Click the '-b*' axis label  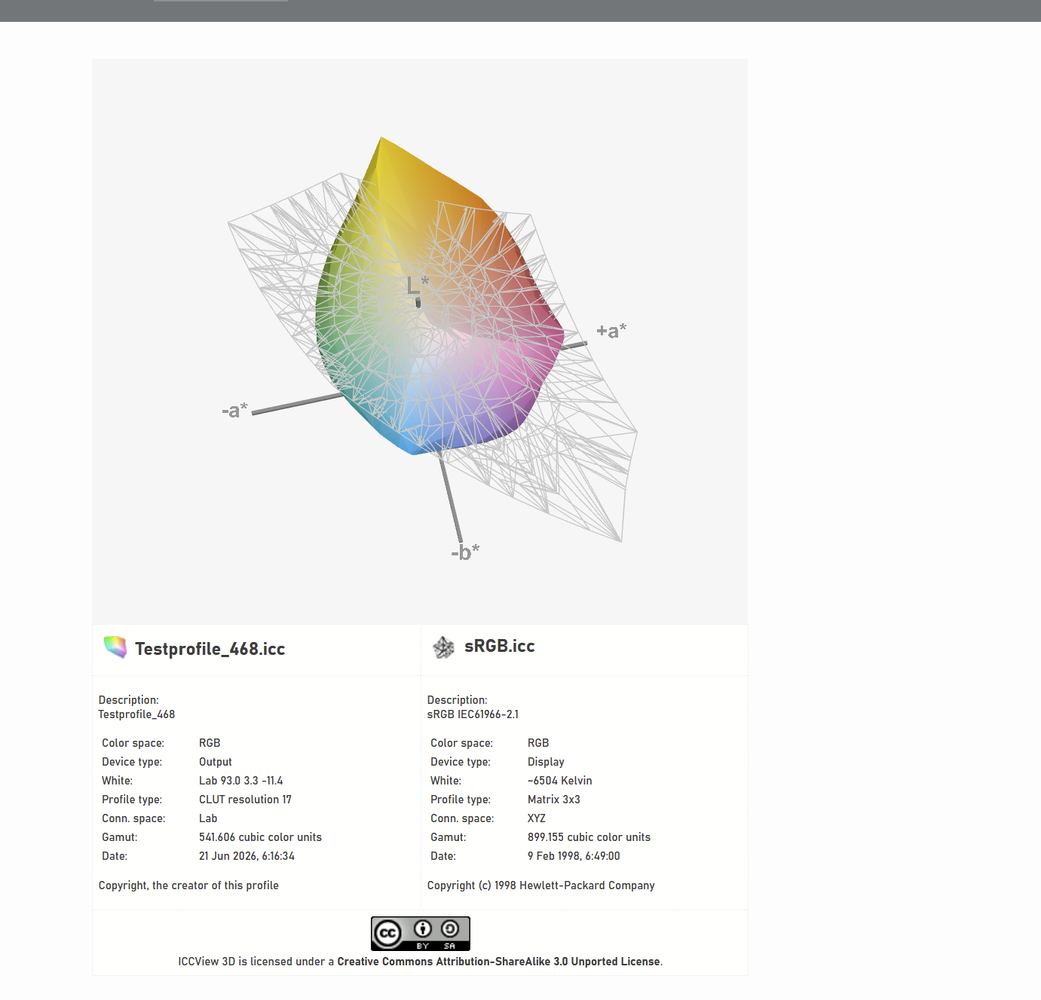click(x=465, y=552)
